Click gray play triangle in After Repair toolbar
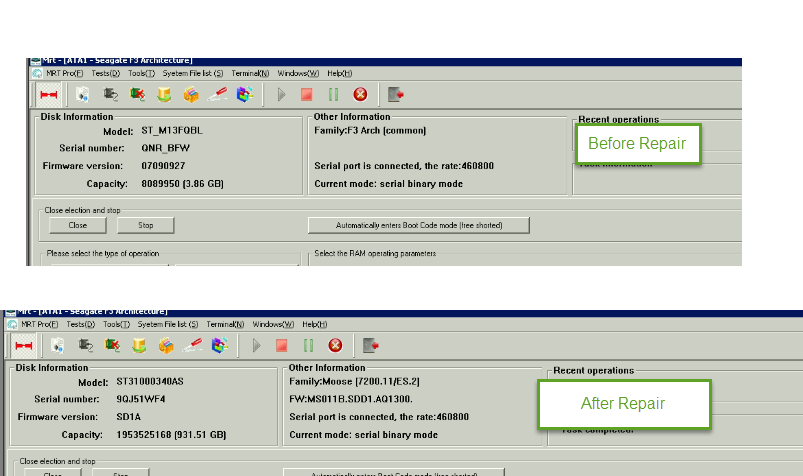The height and width of the screenshot is (476, 803). coord(256,346)
